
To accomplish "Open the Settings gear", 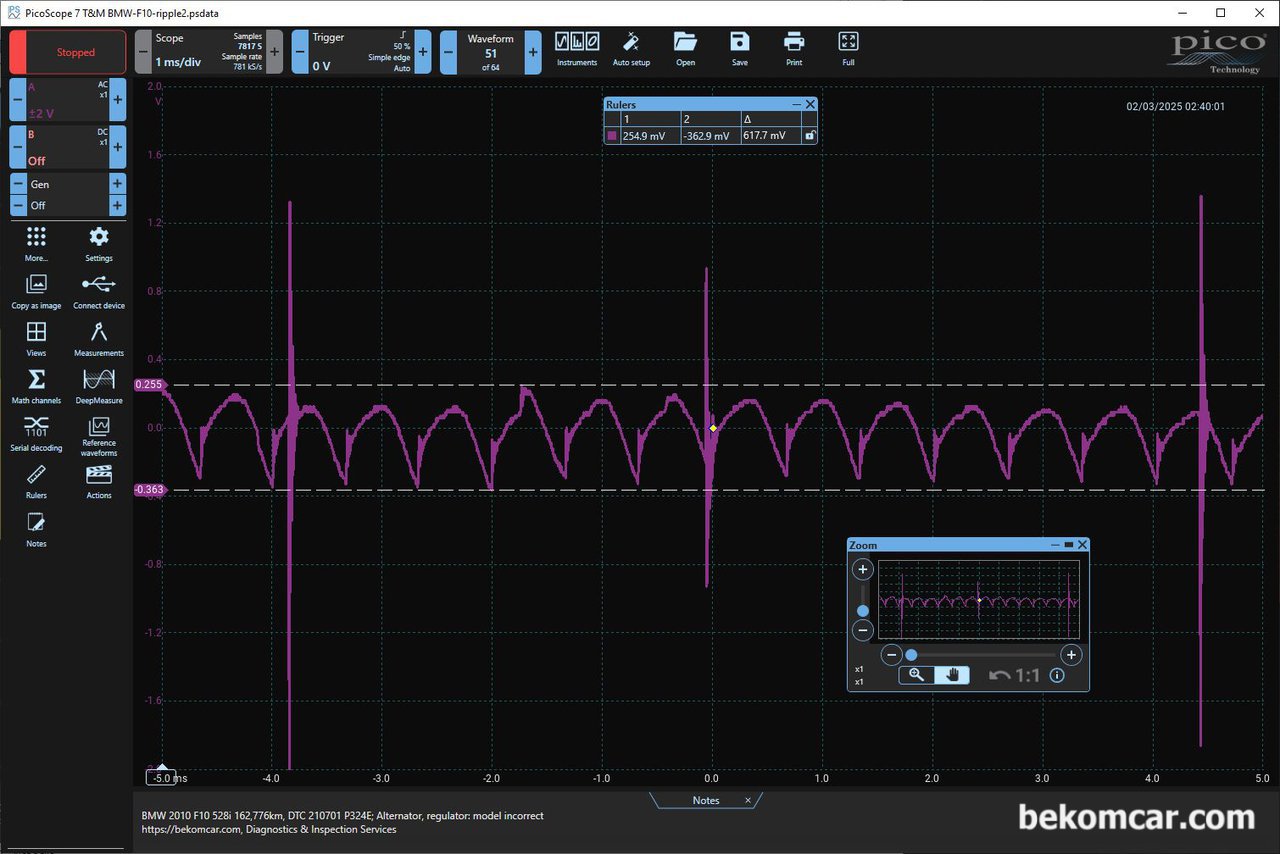I will pos(99,243).
